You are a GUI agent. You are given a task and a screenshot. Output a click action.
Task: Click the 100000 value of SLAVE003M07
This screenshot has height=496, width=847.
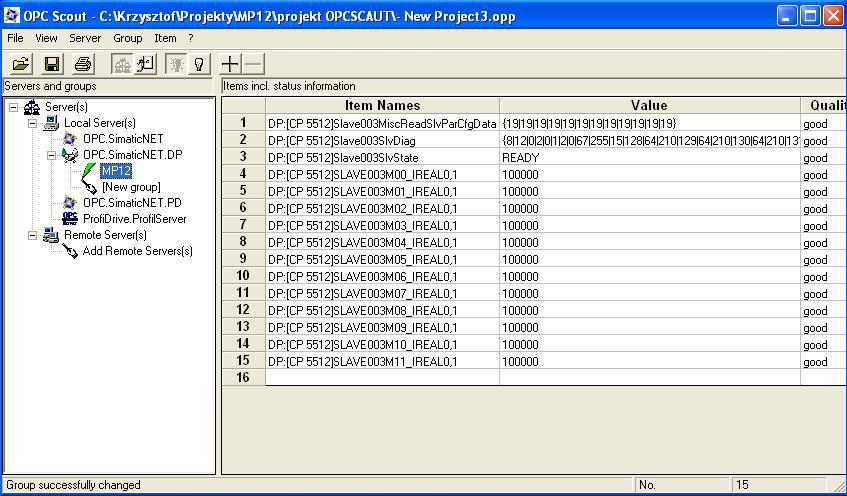650,294
